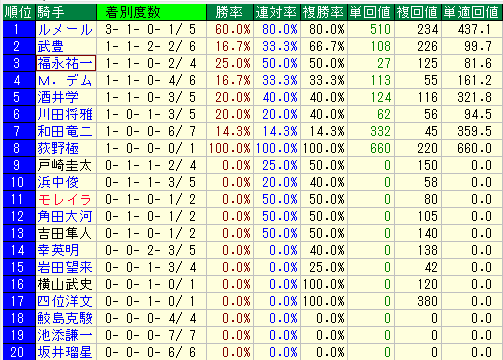Click 戸崎圭太 jockey name cell

pos(66,165)
